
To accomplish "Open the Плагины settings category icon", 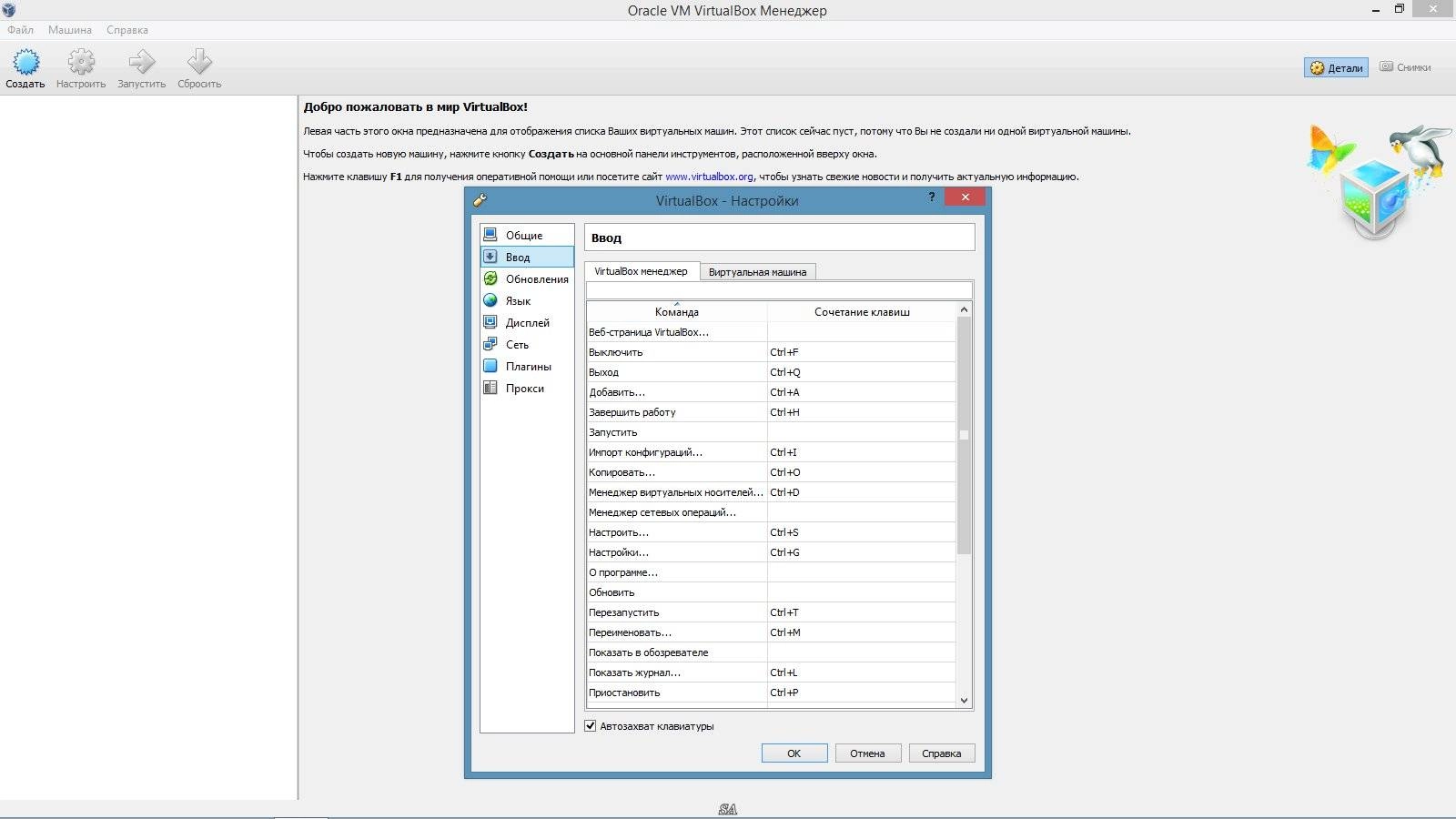I will coord(490,366).
